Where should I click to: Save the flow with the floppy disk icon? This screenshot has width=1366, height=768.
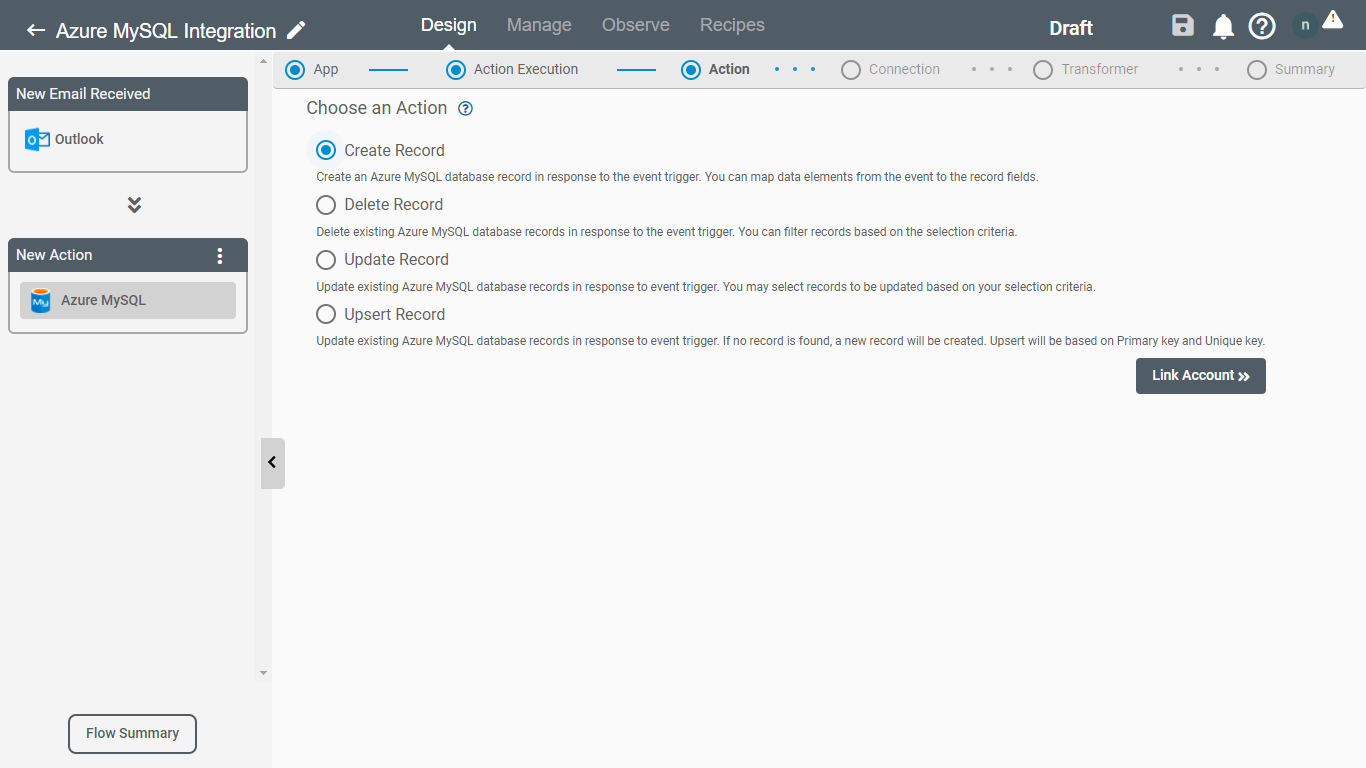click(x=1183, y=26)
